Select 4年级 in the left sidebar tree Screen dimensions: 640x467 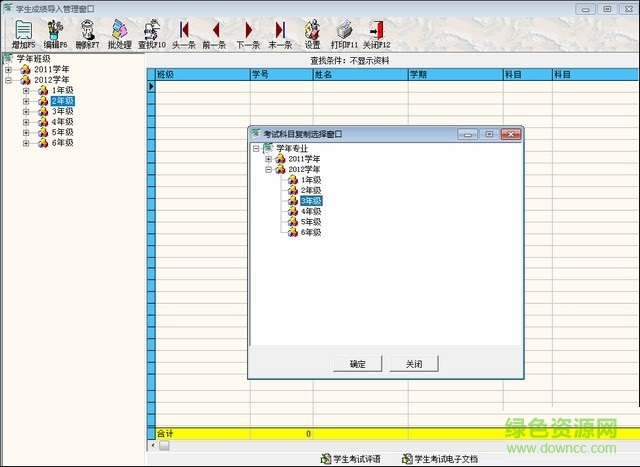(x=62, y=122)
